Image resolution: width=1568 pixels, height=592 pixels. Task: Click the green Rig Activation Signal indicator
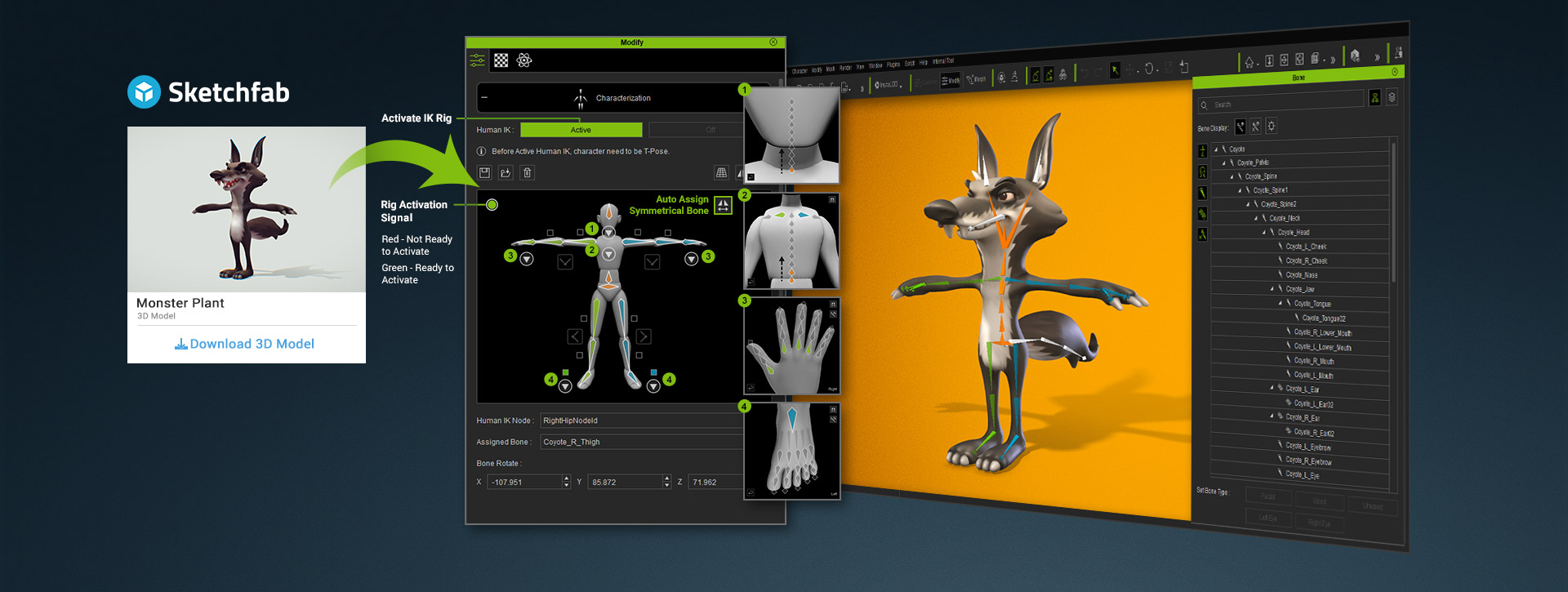click(x=492, y=205)
